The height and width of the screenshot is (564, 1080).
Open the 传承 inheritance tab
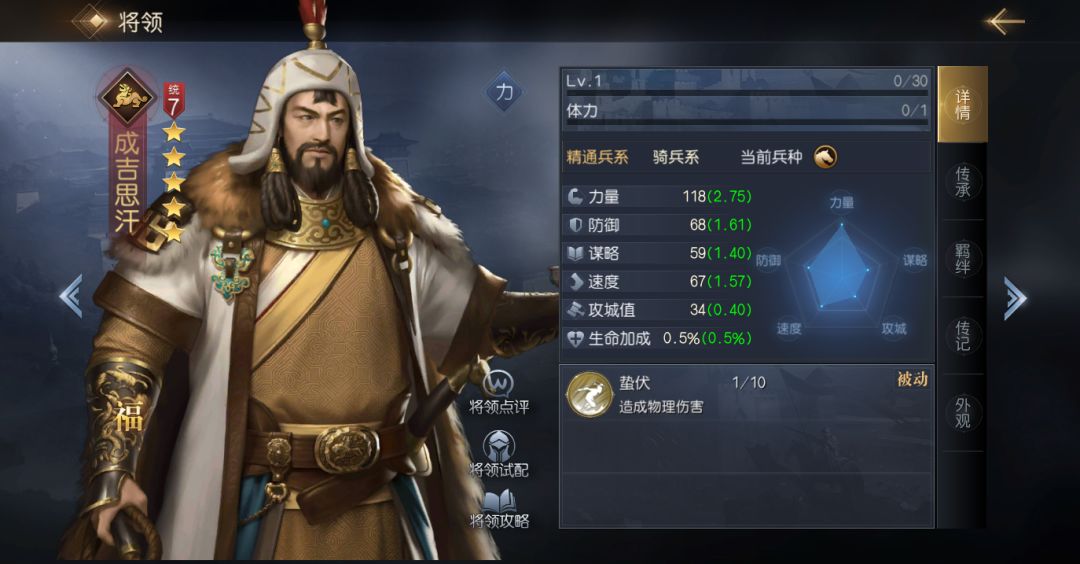click(x=962, y=182)
